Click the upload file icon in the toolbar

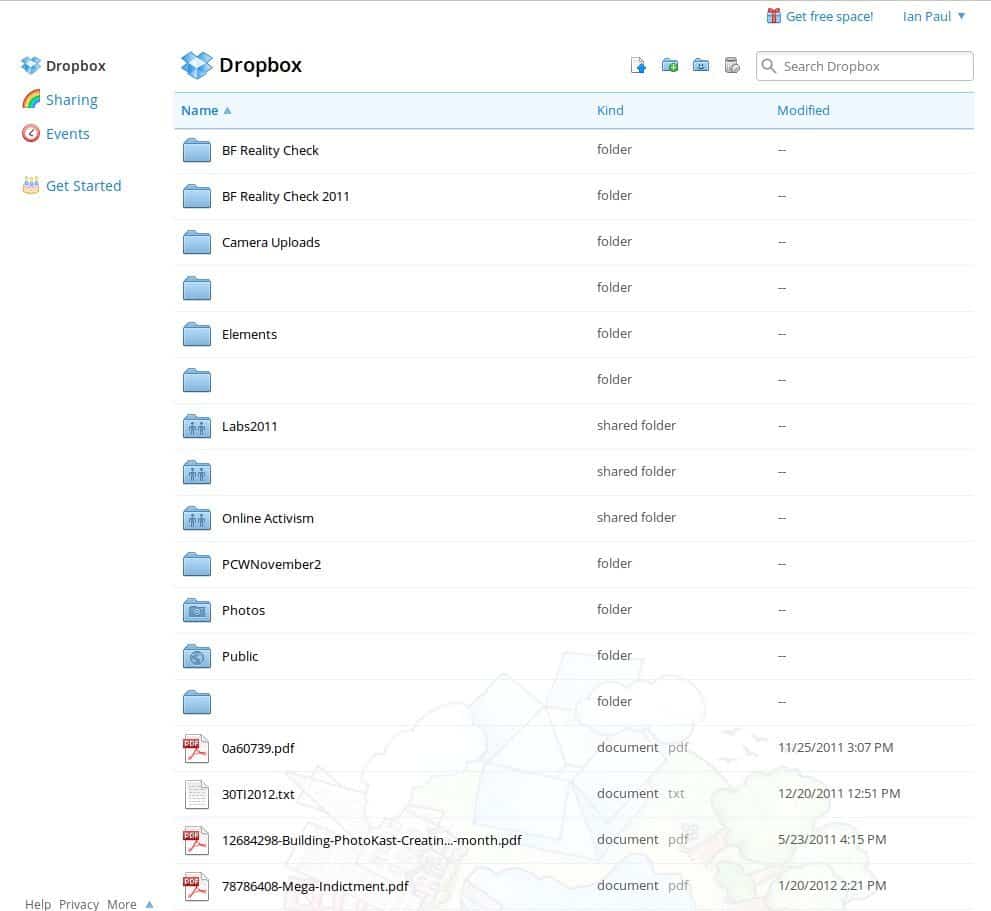638,65
